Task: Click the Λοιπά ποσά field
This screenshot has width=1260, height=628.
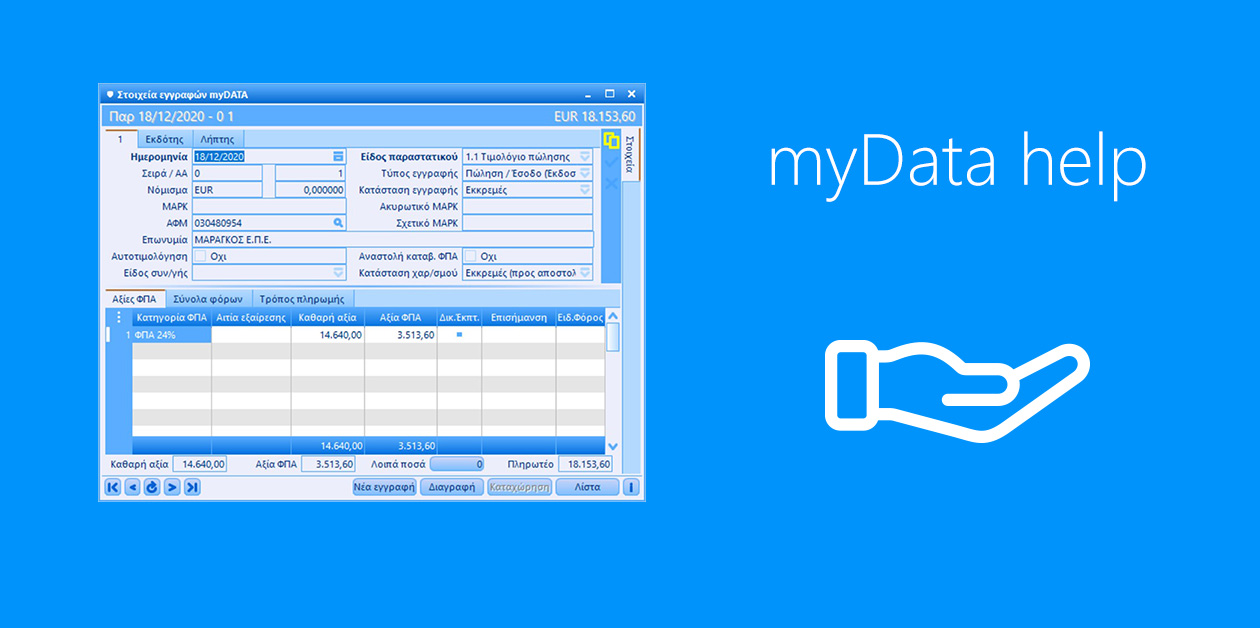Action: (458, 464)
